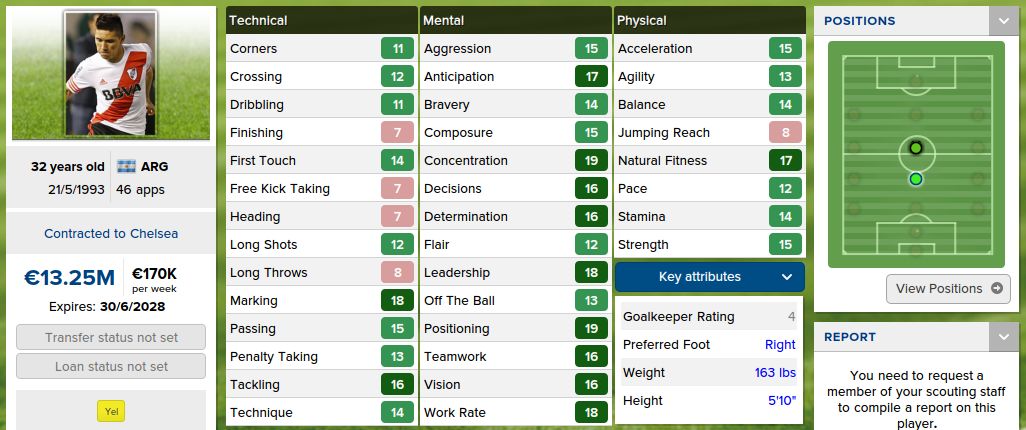Select the bright green position dot on pitch
The height and width of the screenshot is (430, 1026).
(915, 179)
